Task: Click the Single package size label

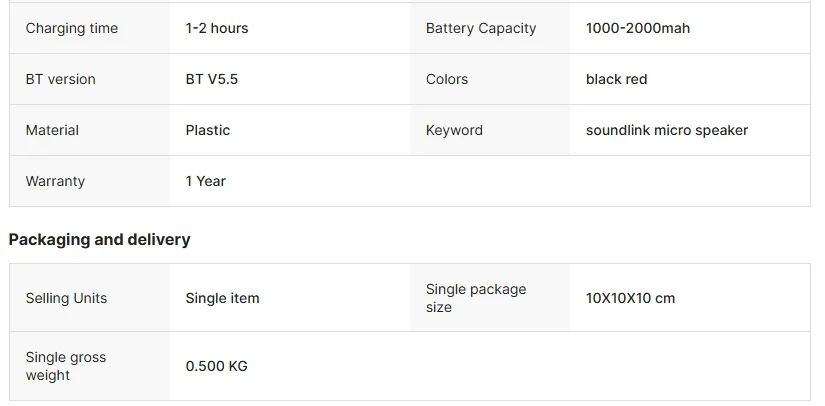Action: point(476,298)
